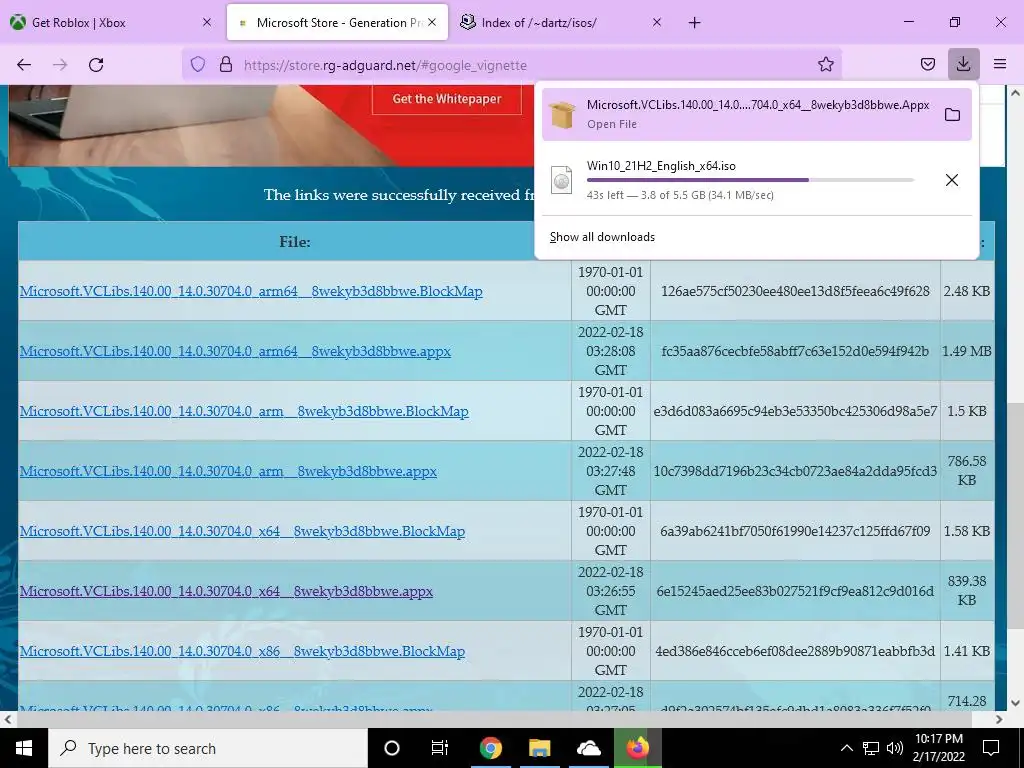
Task: Select hash starting with e3d6d083a6695c94
Action: [x=795, y=411]
